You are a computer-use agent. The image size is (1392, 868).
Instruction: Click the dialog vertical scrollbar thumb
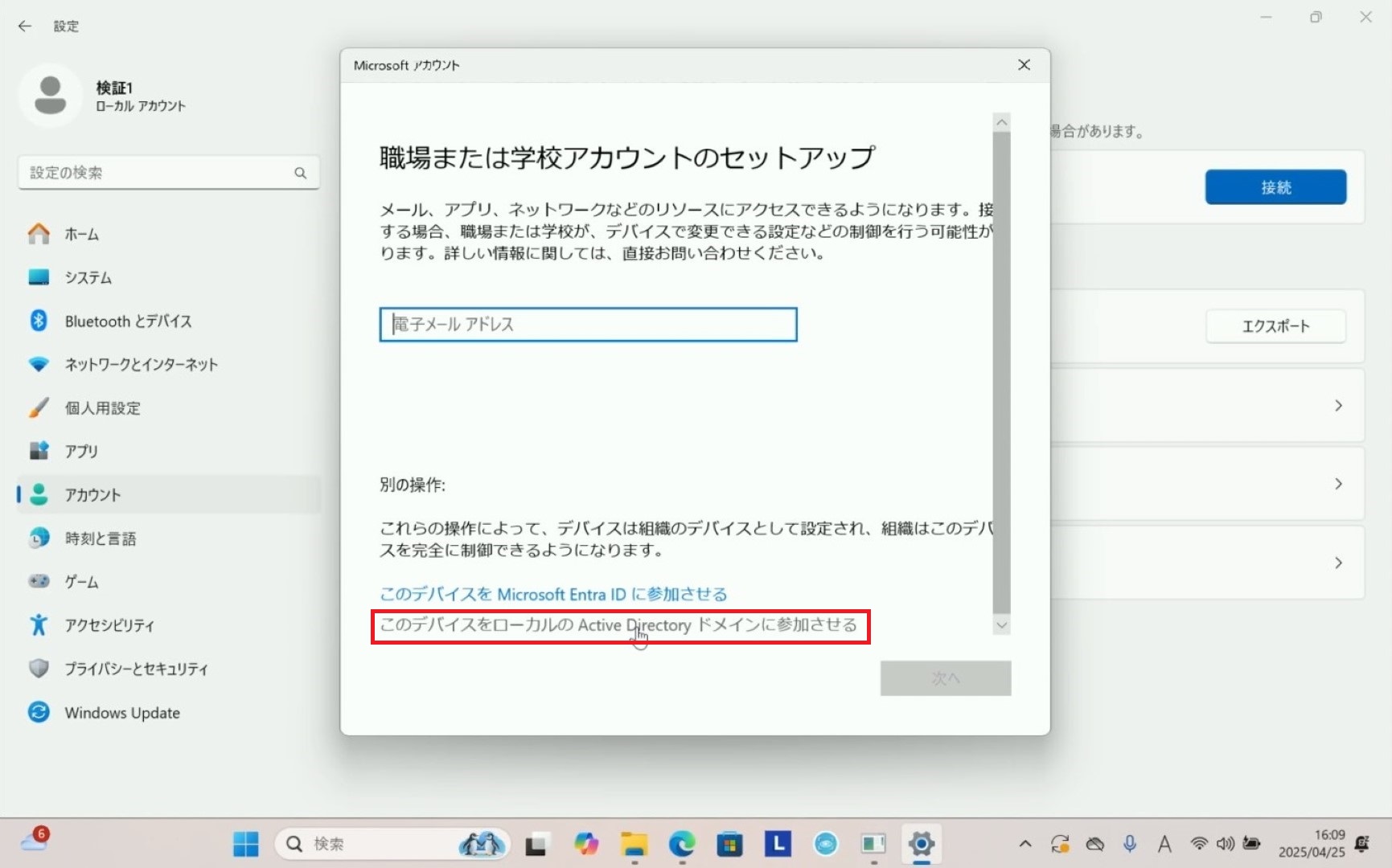coord(1001,372)
